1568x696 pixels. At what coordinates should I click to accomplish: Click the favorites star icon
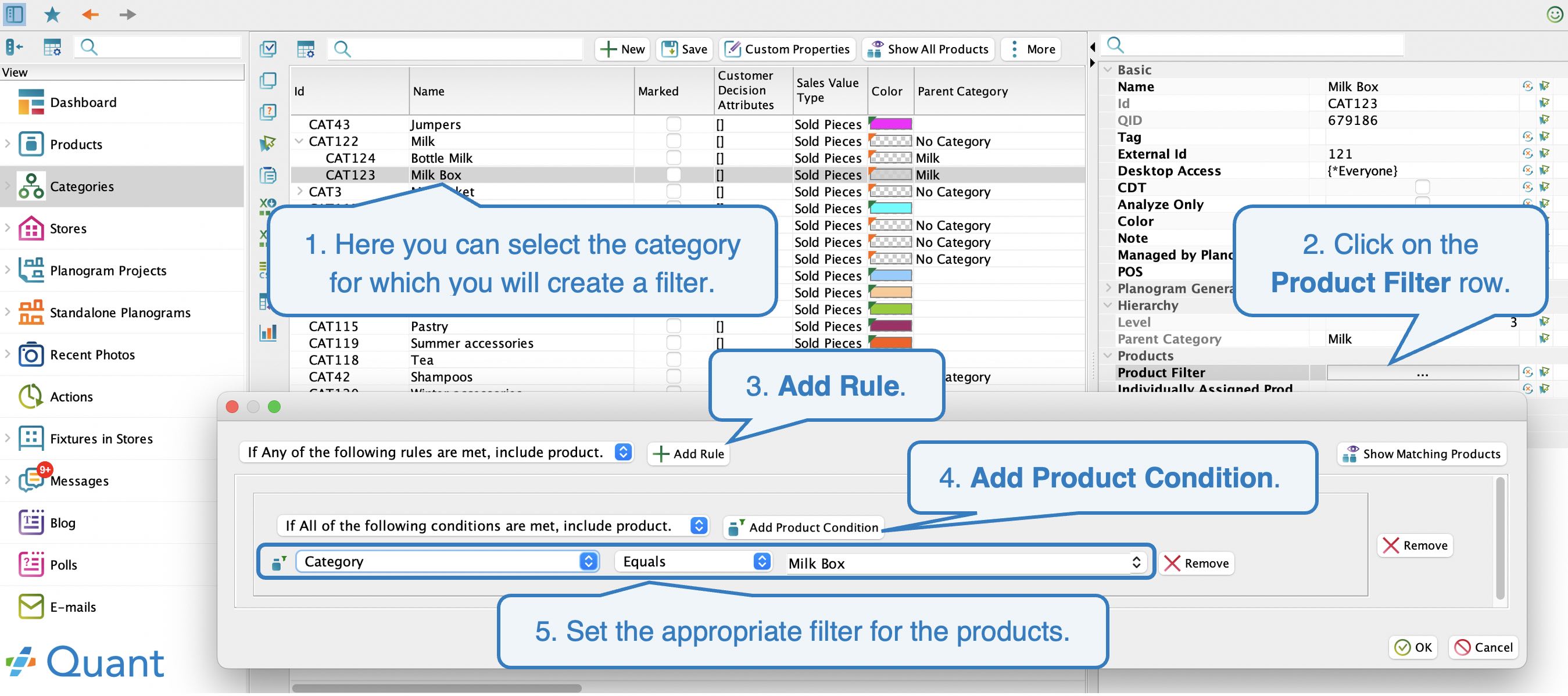52,14
